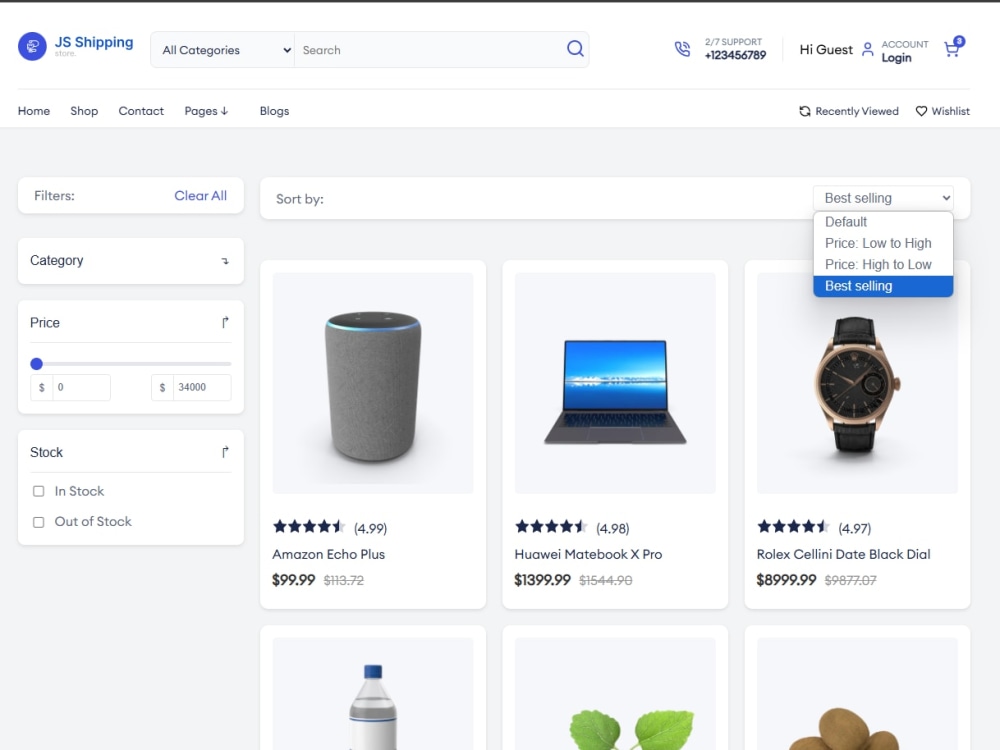
Task: Open the Shop menu item
Action: 84,111
